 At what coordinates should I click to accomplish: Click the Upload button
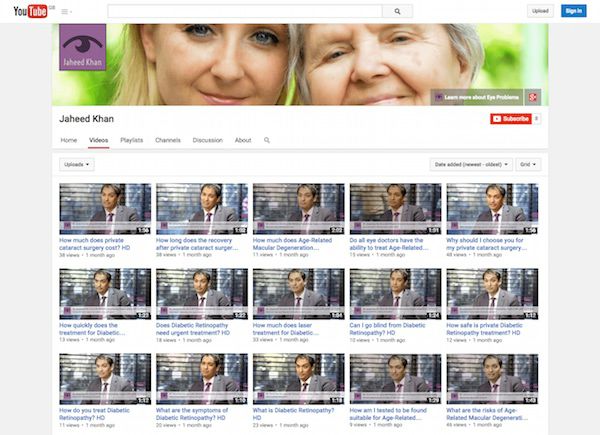pos(540,11)
